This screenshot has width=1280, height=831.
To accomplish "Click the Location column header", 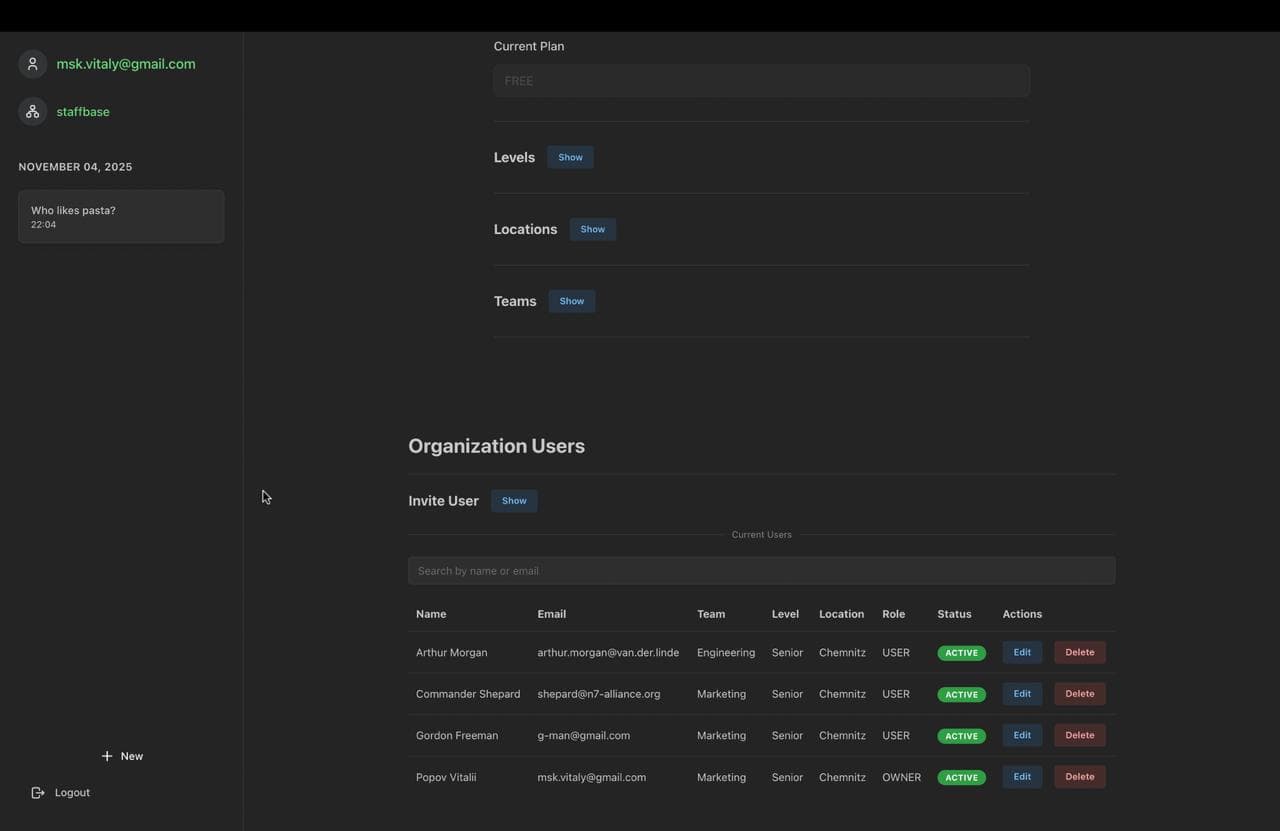I will [x=841, y=614].
